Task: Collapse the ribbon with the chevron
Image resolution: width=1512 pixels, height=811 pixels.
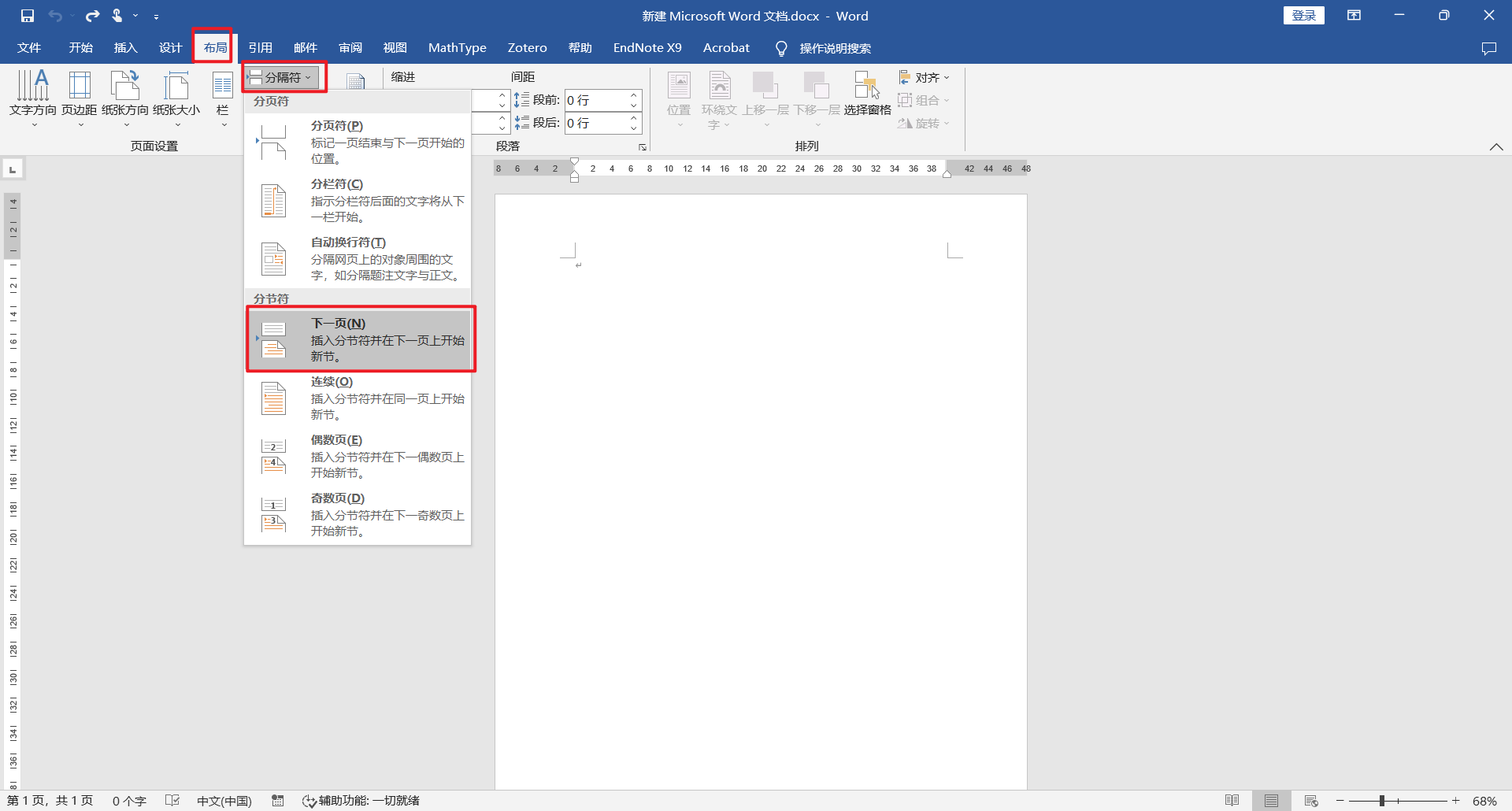Action: coord(1496,147)
